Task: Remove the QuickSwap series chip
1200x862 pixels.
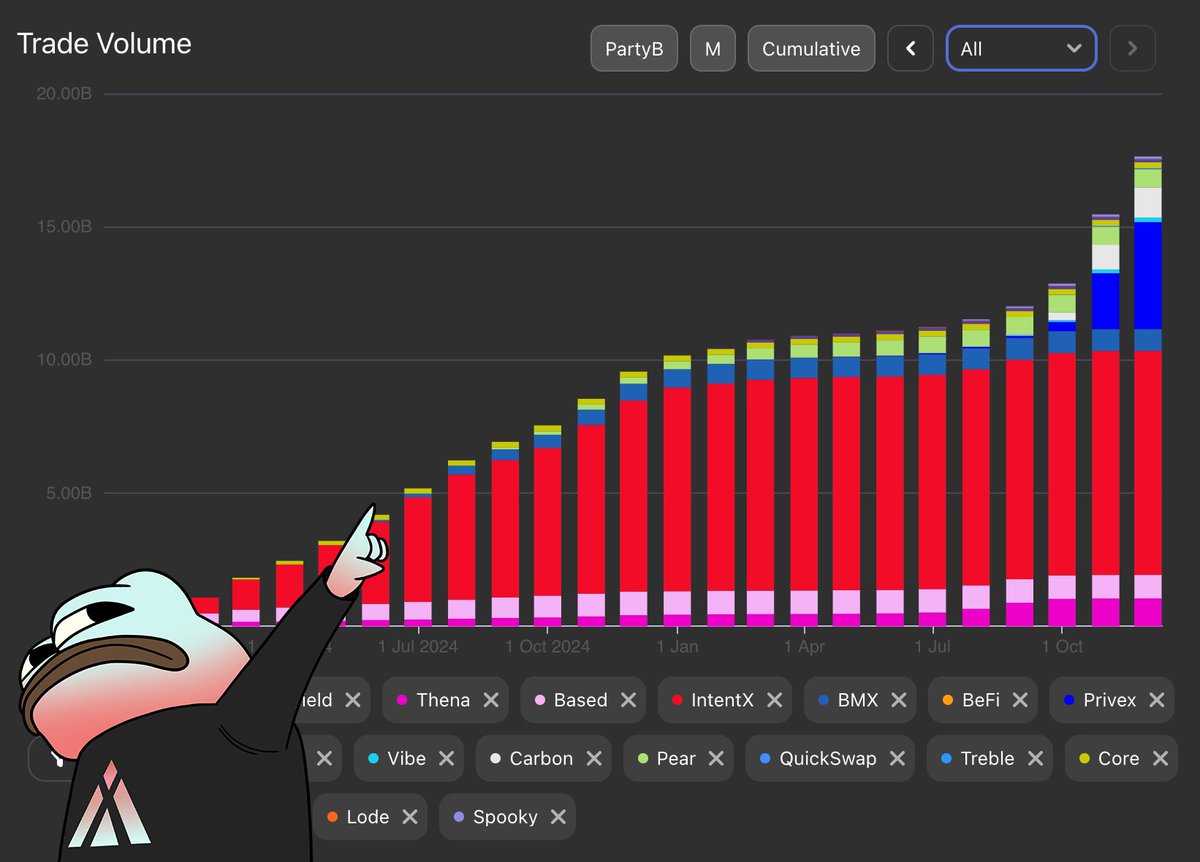Action: (896, 759)
